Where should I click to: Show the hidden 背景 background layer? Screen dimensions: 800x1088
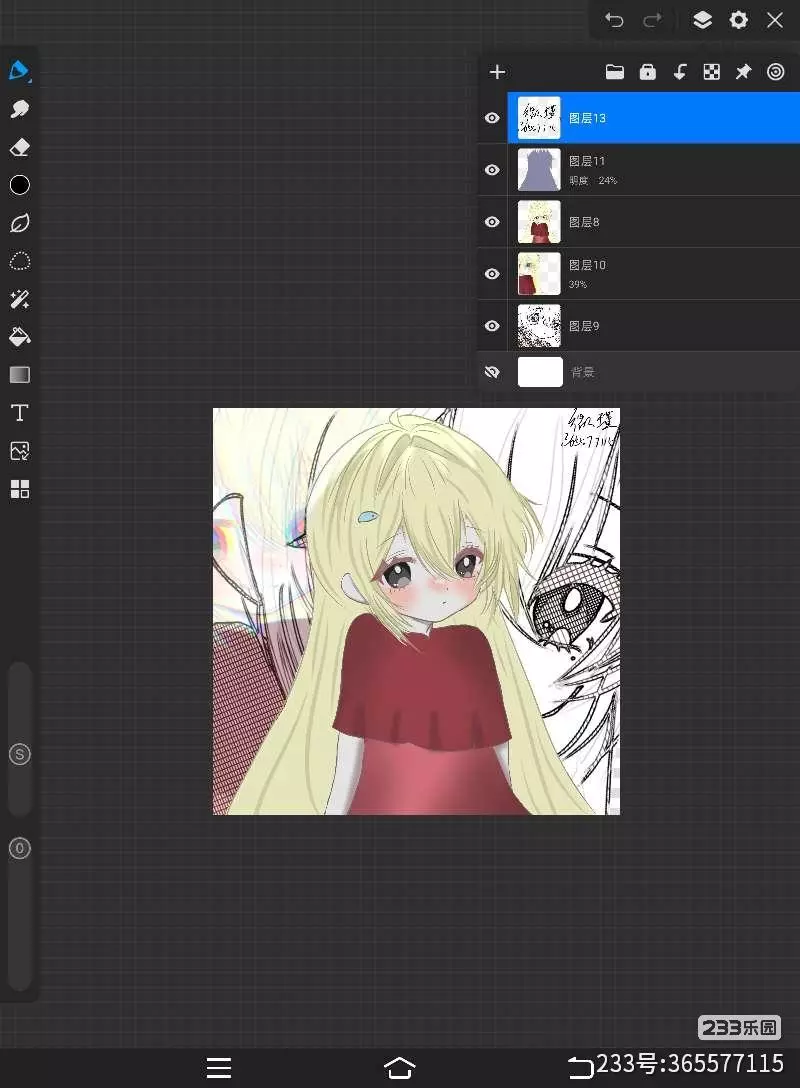492,372
